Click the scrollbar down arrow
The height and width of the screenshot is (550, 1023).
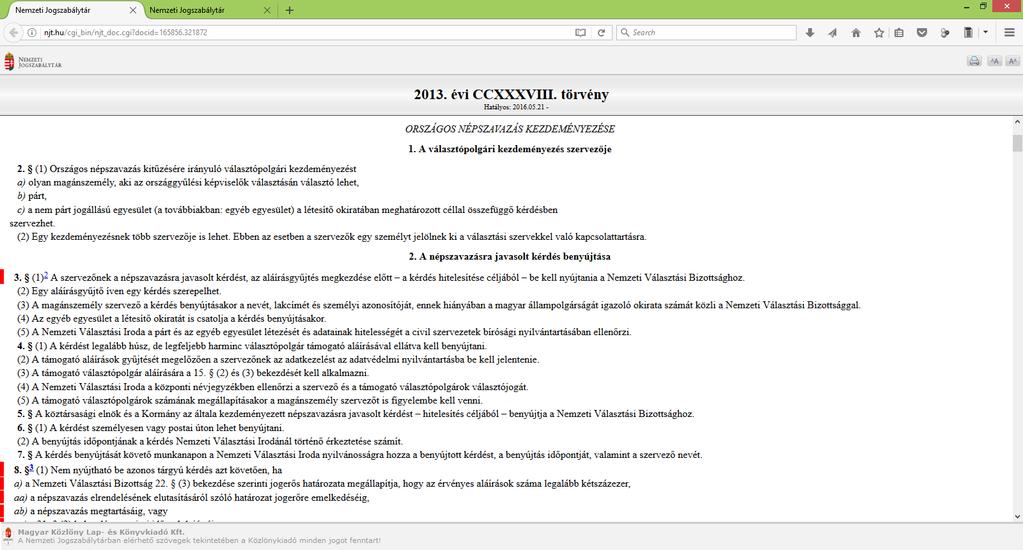click(1017, 516)
